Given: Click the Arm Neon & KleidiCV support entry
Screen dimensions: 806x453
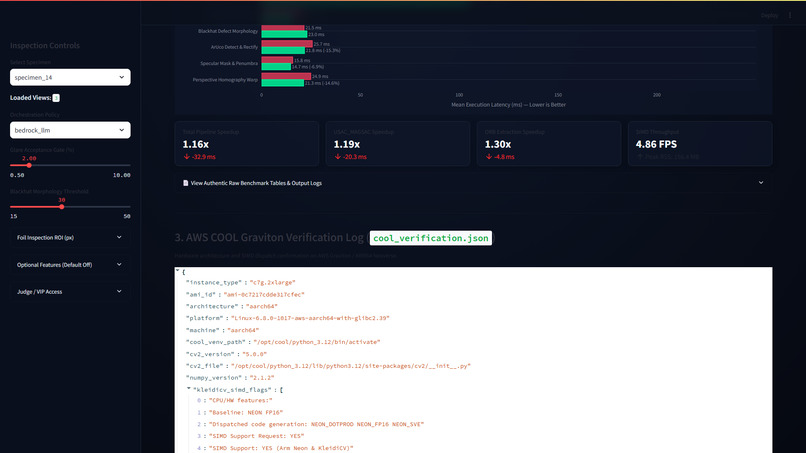Looking at the screenshot, I should 281,448.
